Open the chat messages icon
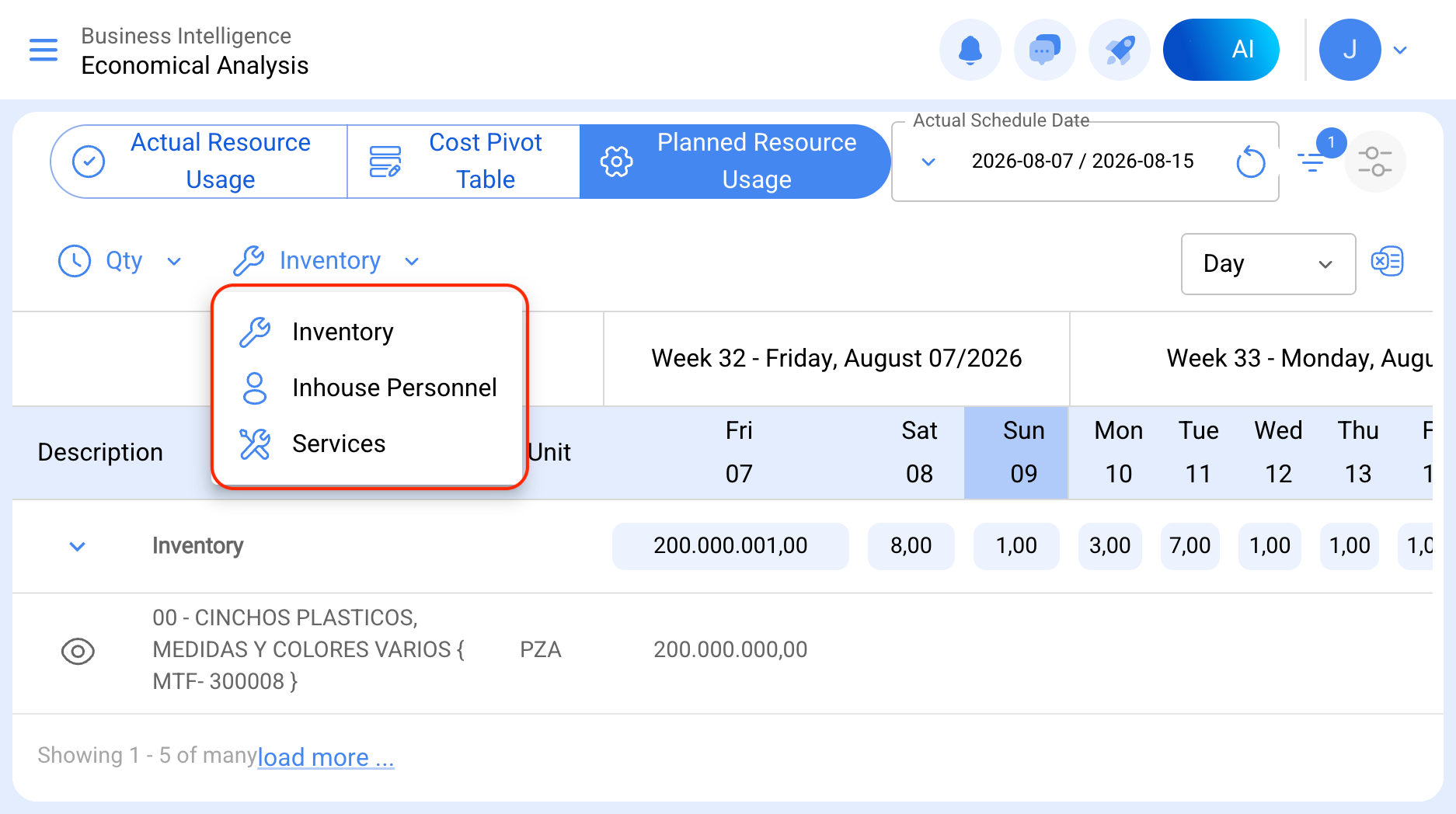Viewport: 1456px width, 814px height. tap(1045, 50)
